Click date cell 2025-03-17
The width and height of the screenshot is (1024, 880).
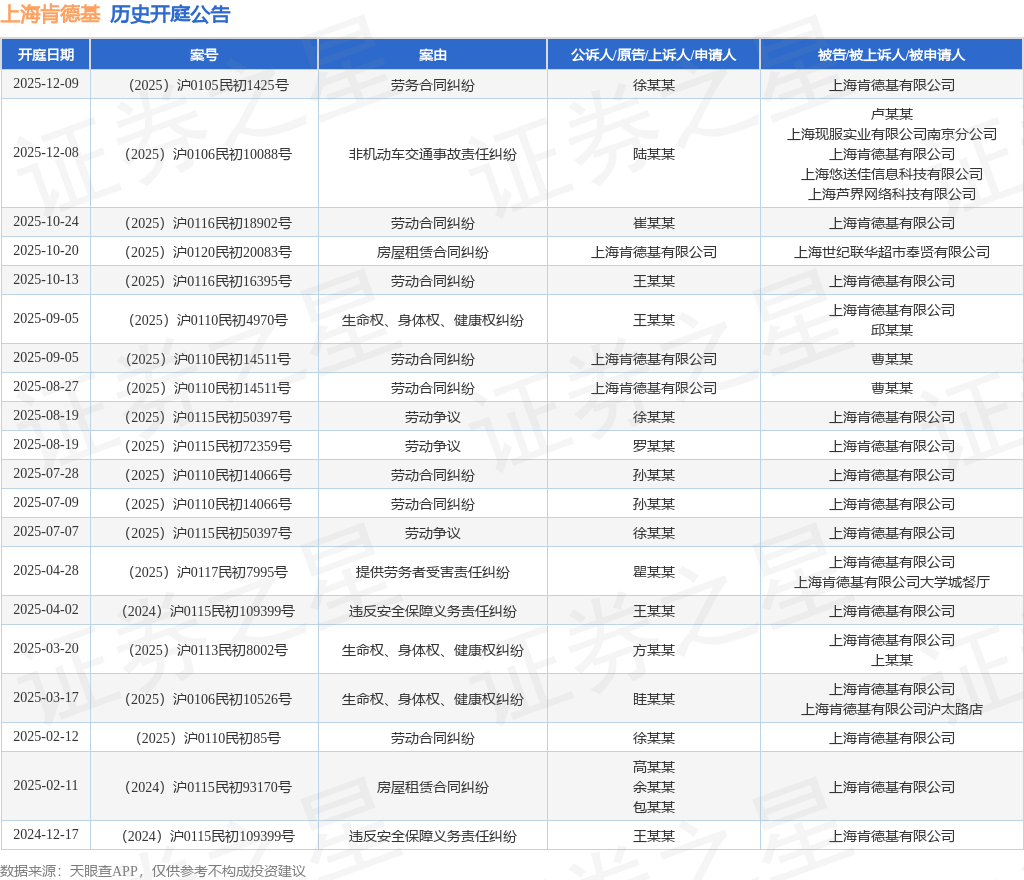46,697
